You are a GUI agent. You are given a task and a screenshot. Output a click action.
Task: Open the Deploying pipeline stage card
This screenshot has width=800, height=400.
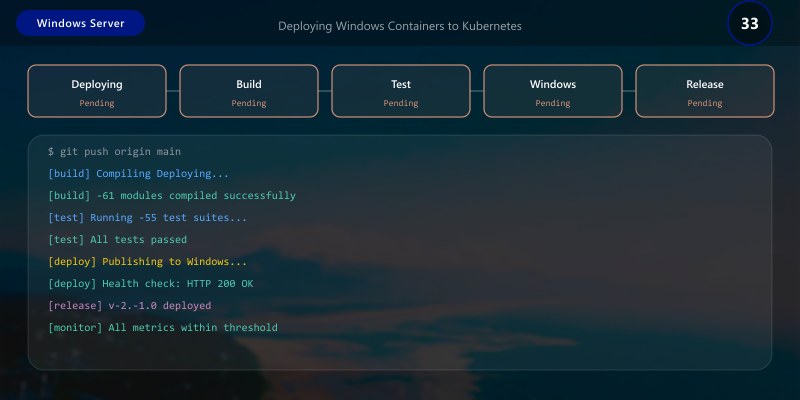point(97,91)
